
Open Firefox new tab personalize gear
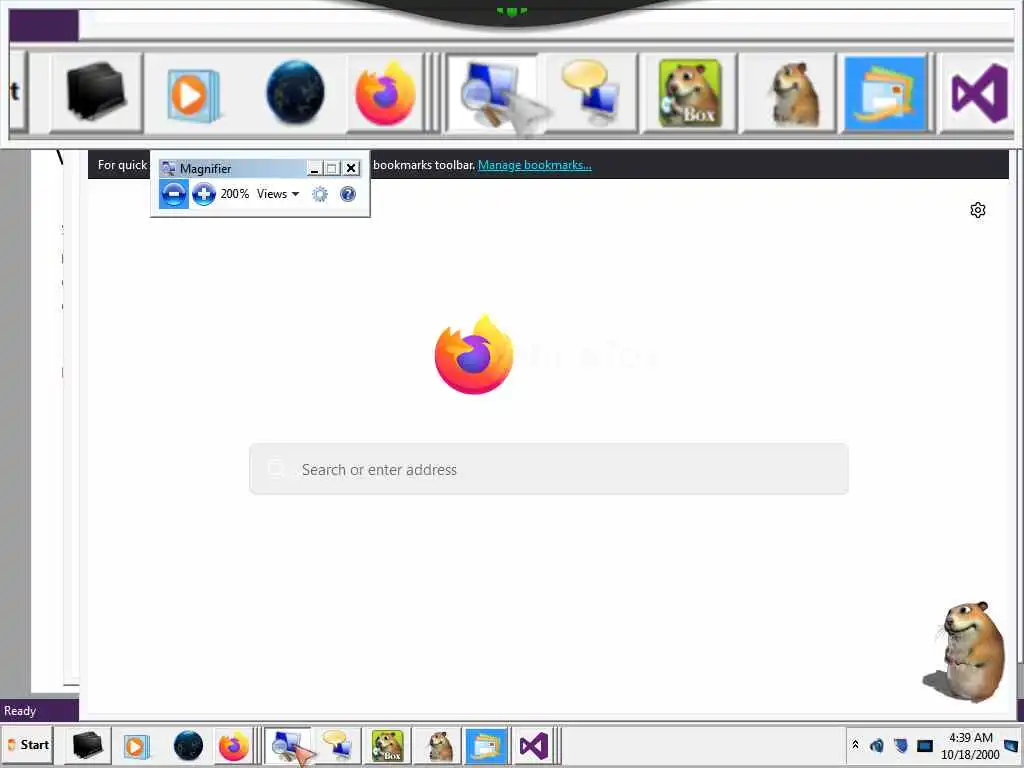pos(978,210)
